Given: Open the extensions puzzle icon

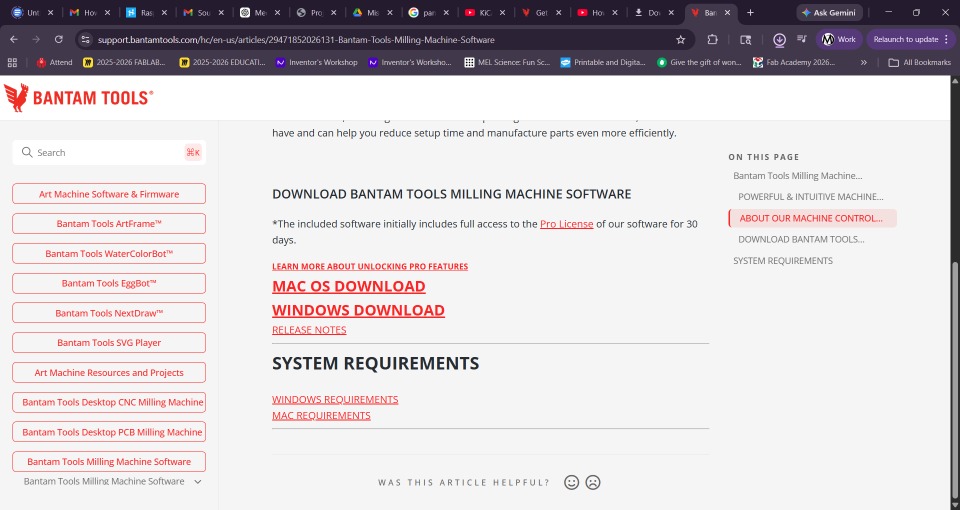Looking at the screenshot, I should coord(712,39).
